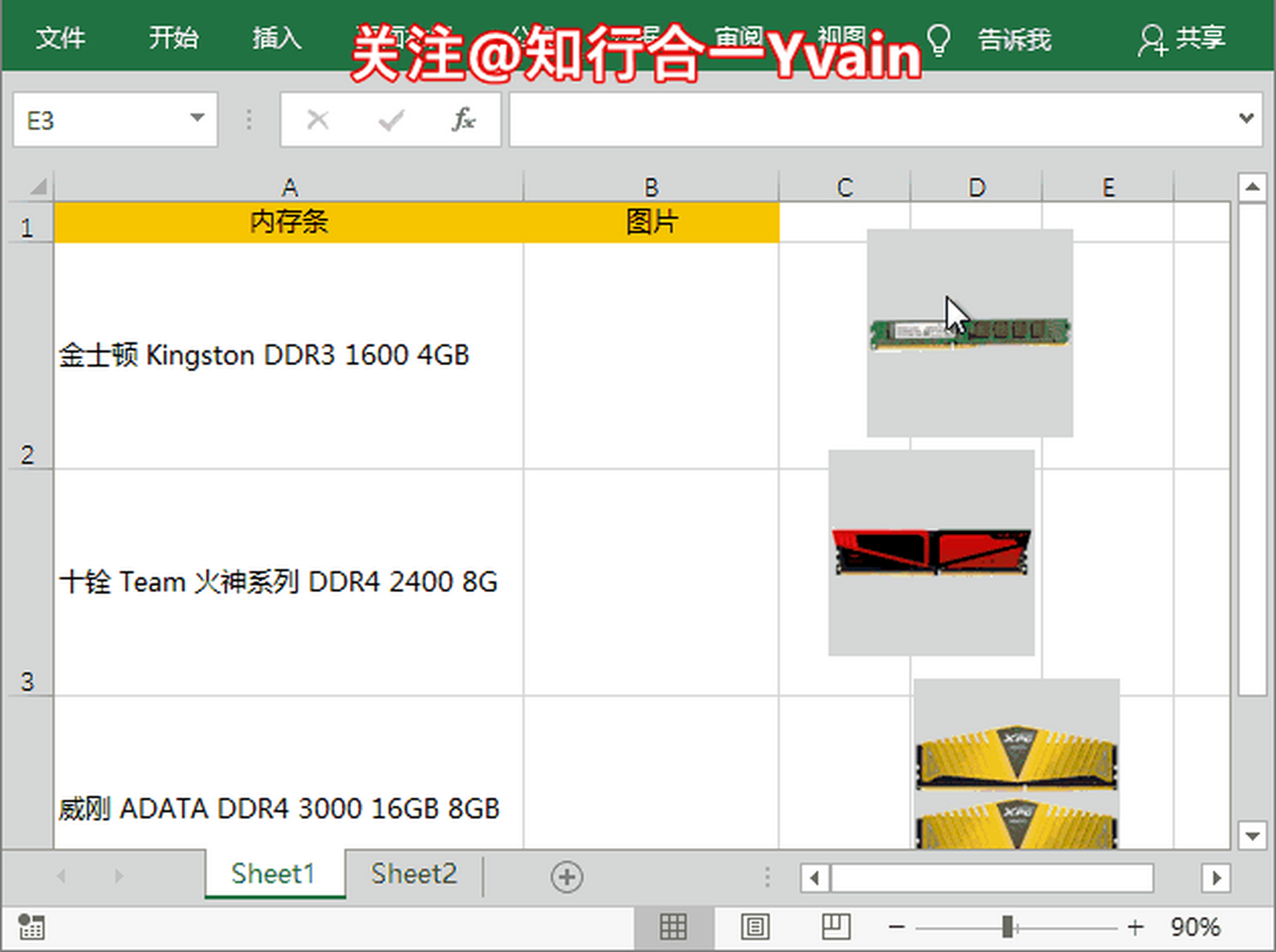This screenshot has height=952, width=1276.
Task: Click the macro recording status bar icon
Action: [x=31, y=927]
